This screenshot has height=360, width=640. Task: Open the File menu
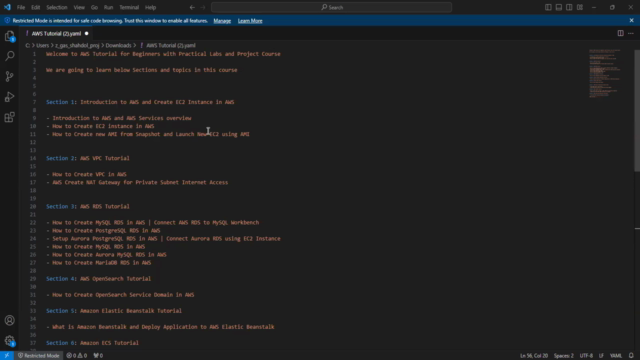pos(21,7)
